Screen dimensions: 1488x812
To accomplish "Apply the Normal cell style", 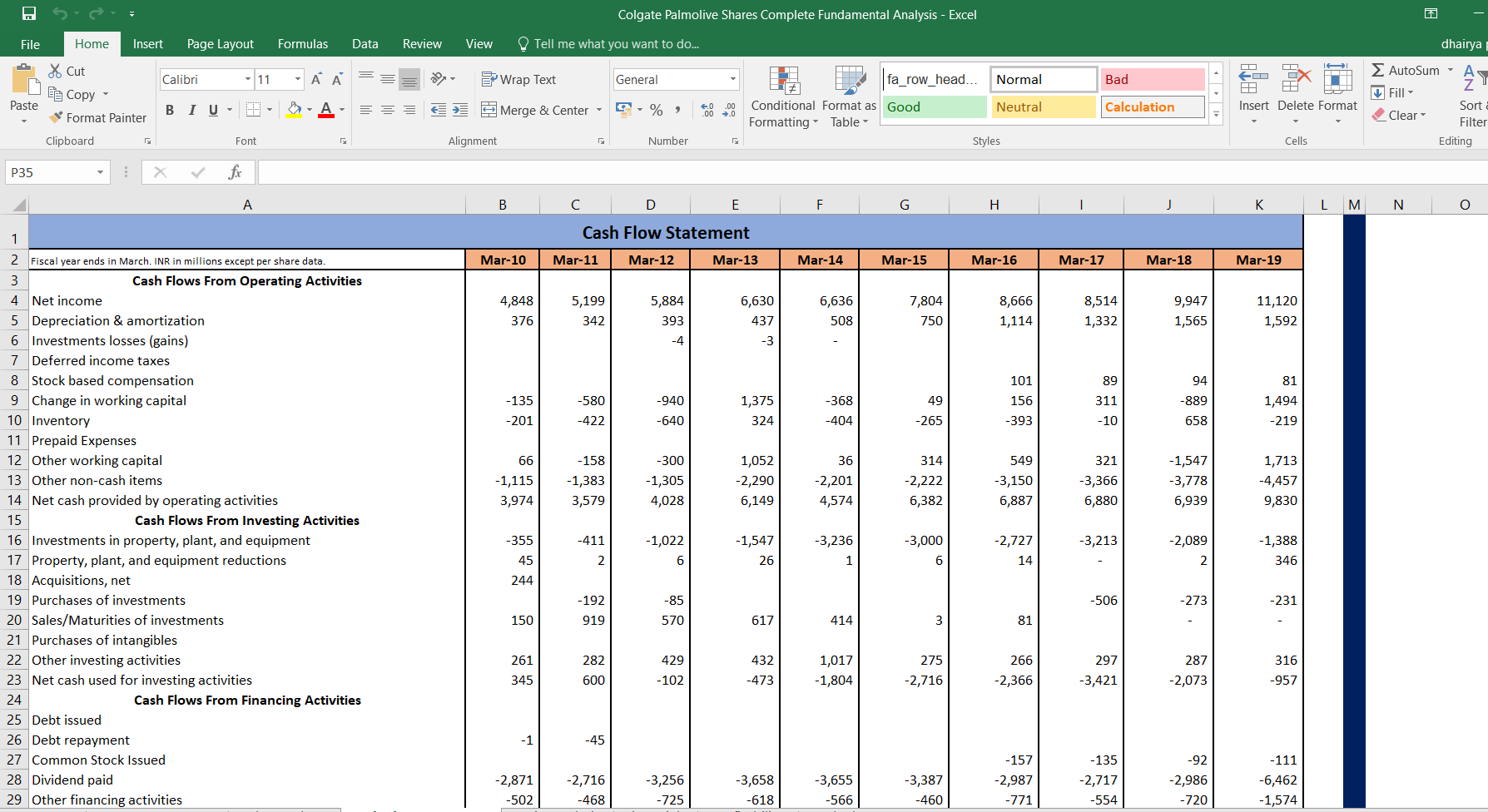I will click(1044, 79).
